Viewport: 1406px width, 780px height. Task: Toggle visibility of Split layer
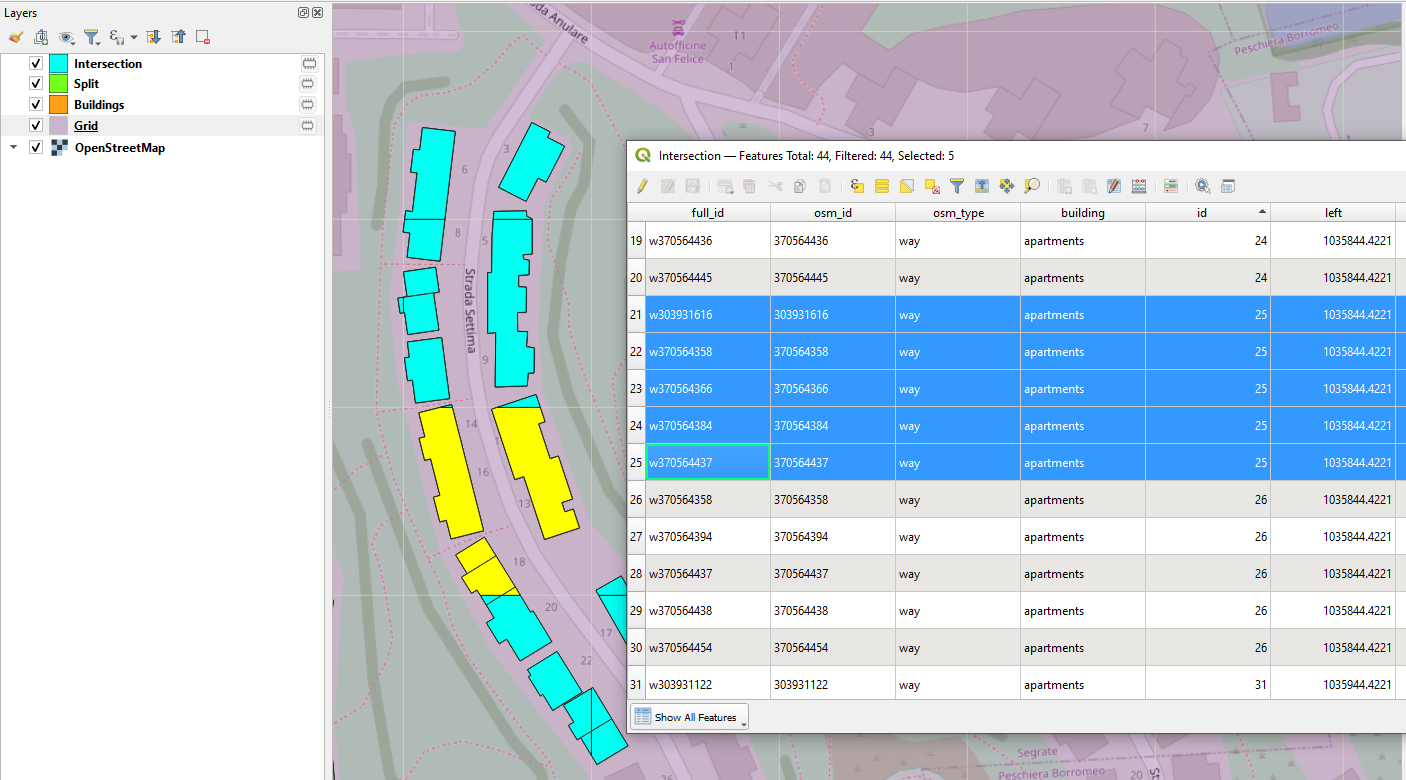click(36, 84)
